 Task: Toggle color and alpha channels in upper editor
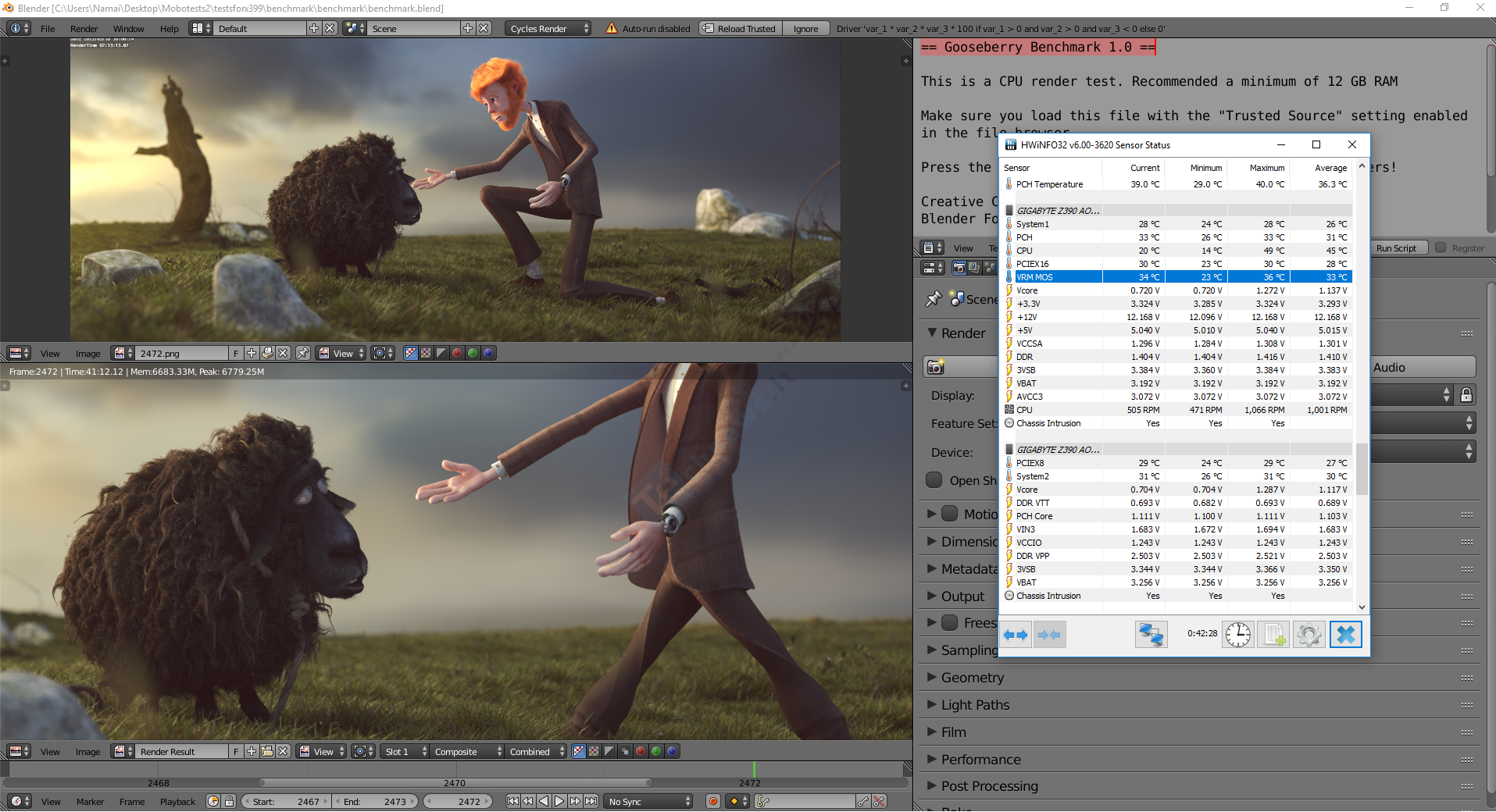(x=410, y=353)
